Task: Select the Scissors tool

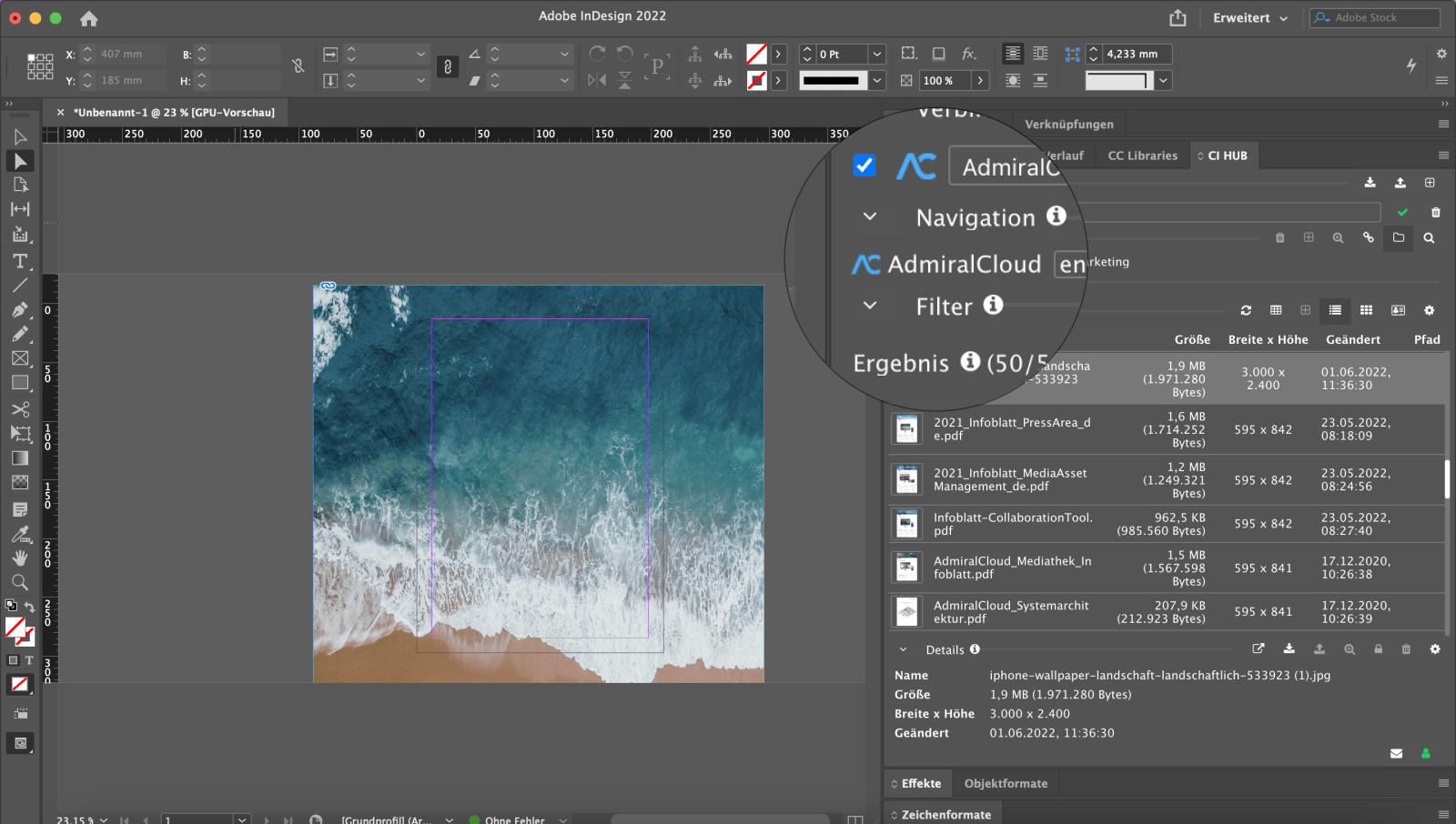Action: (20, 408)
